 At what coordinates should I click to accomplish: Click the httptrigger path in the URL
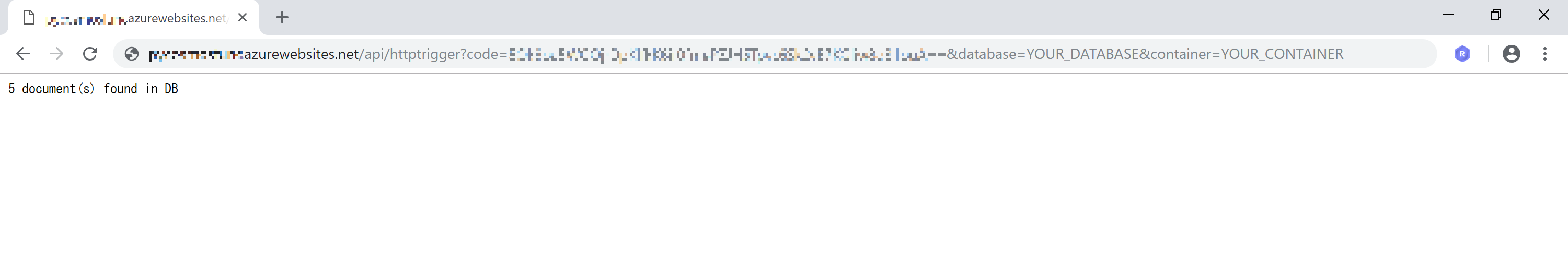(428, 54)
